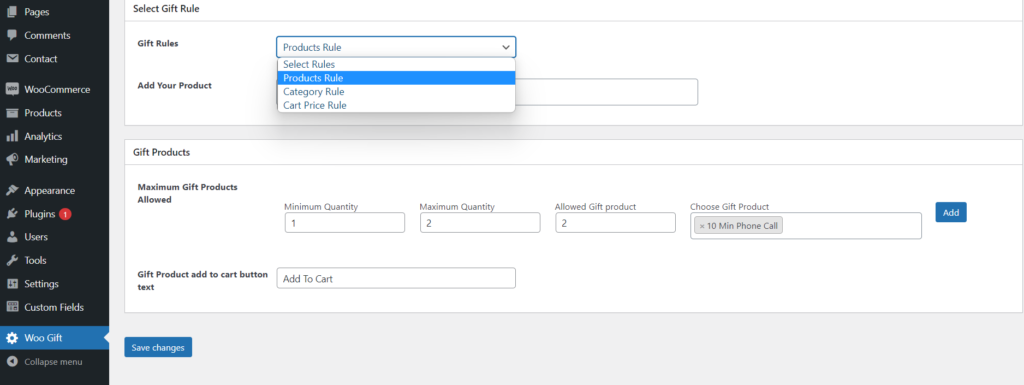The image size is (1024, 385).
Task: Open Pages via its sidebar icon
Action: [x=12, y=12]
